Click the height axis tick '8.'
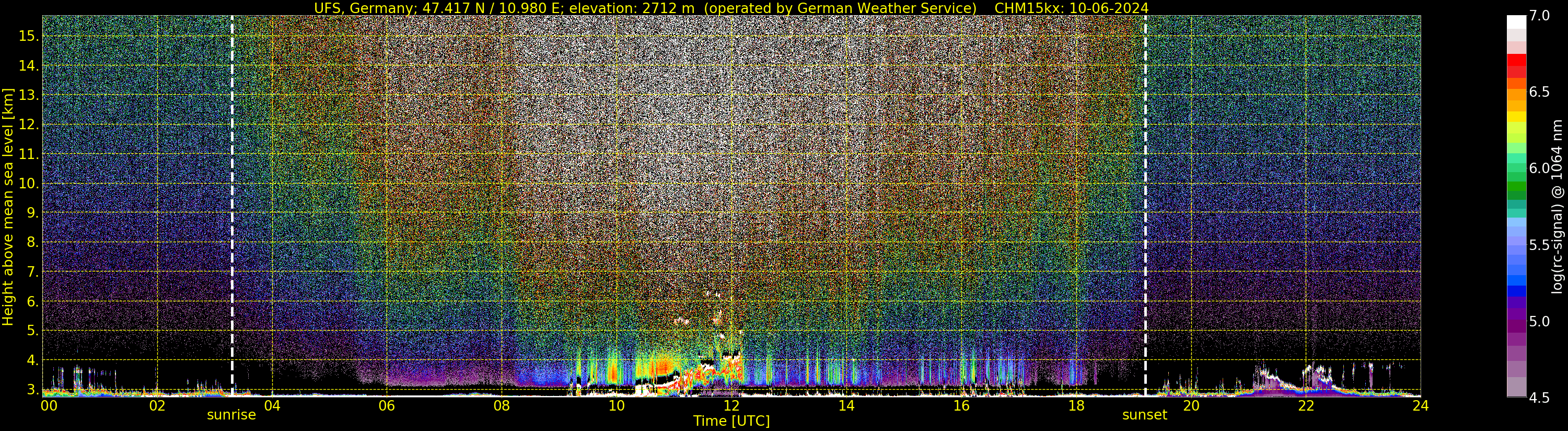The image size is (1568, 431). coord(32,242)
